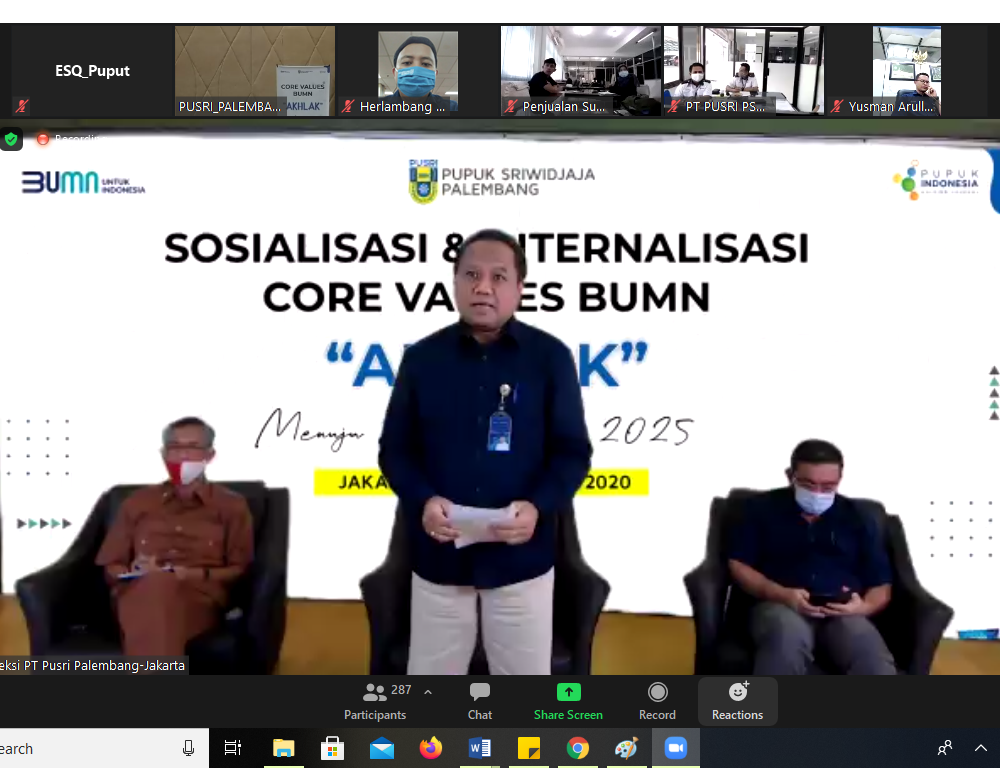This screenshot has height=768, width=1000.
Task: Expand the Participants options arrow
Action: [x=428, y=692]
